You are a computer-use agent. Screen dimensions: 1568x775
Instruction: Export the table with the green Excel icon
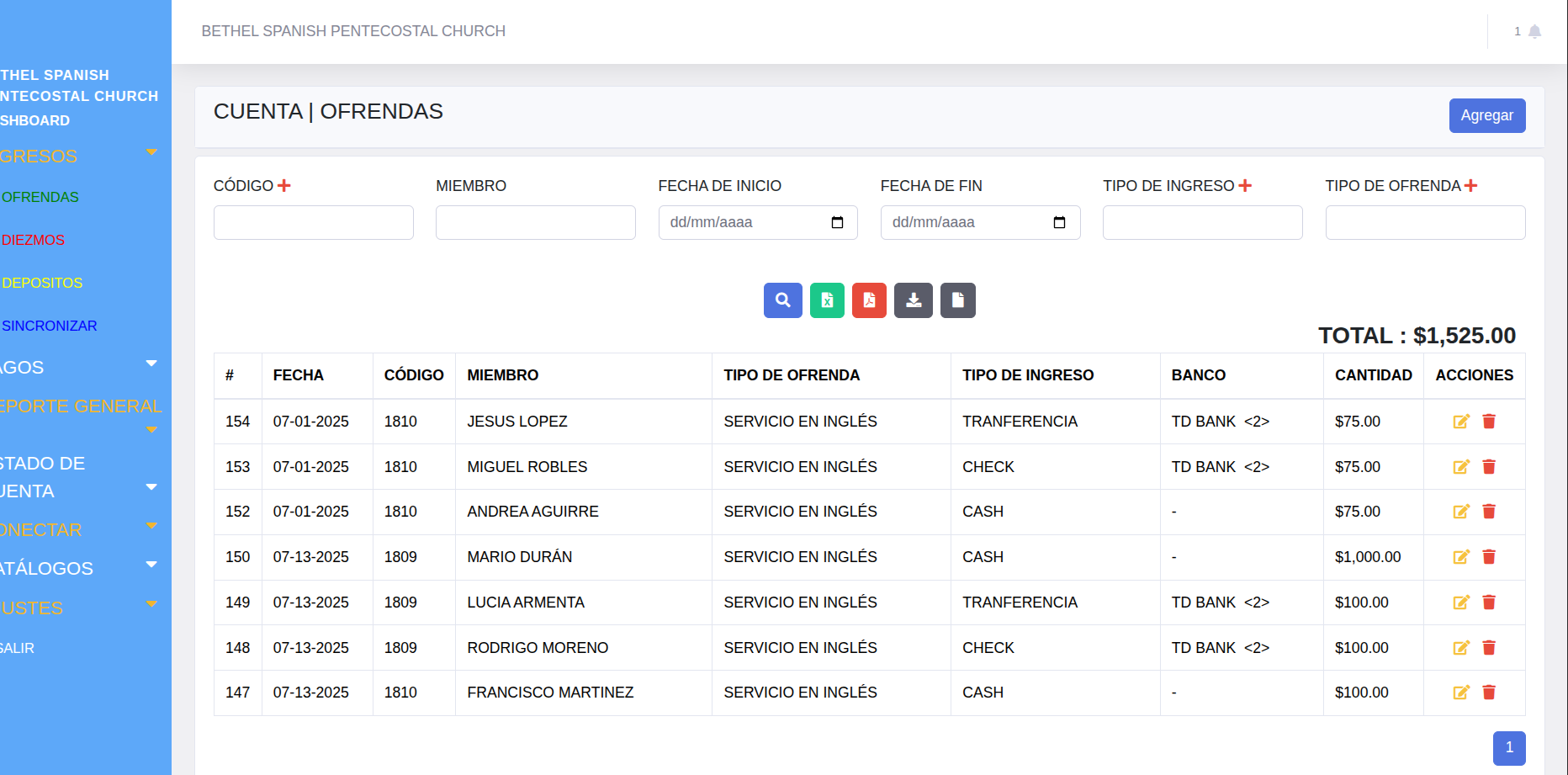(827, 300)
